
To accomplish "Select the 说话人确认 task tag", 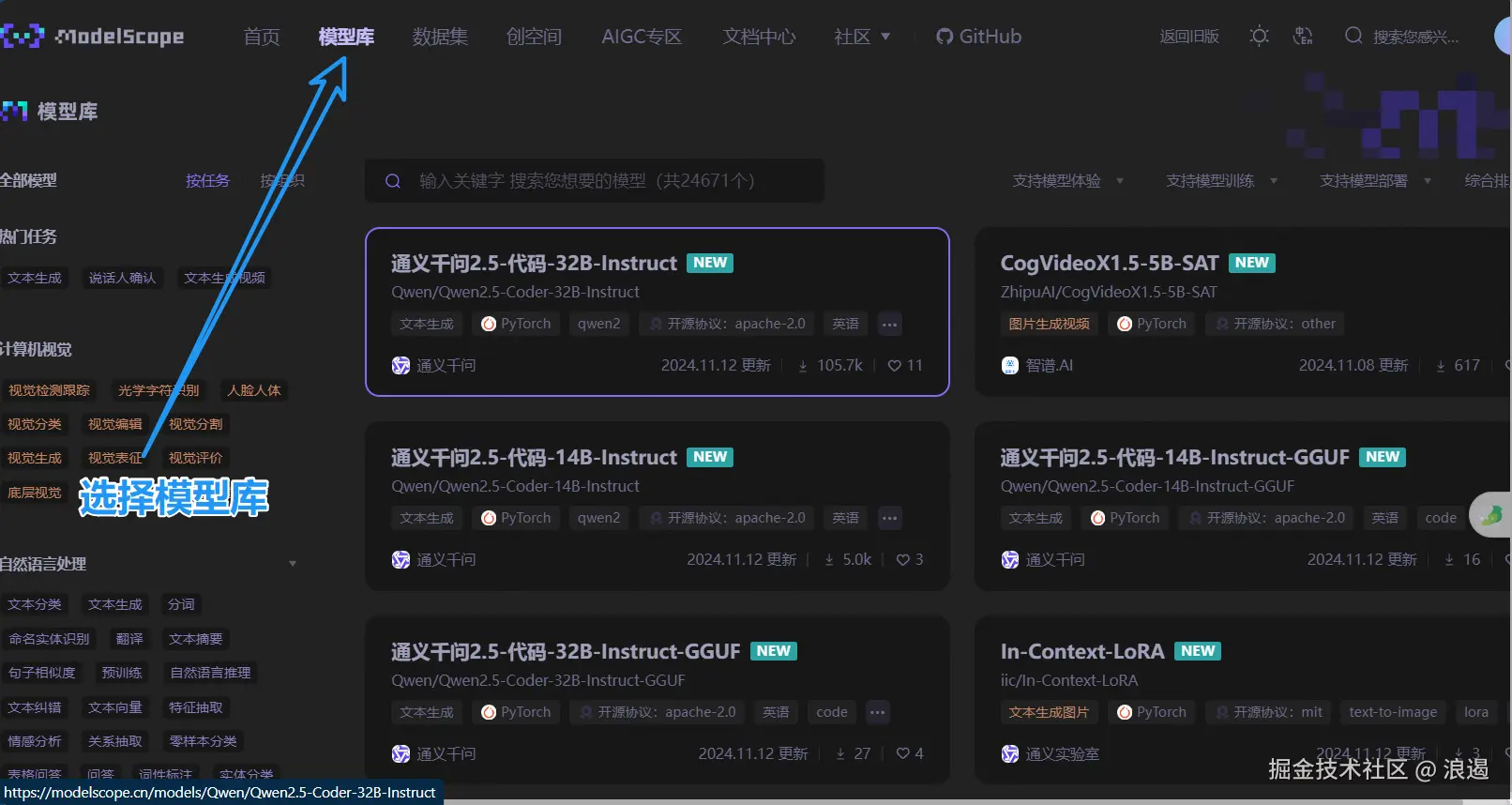I will (x=123, y=278).
